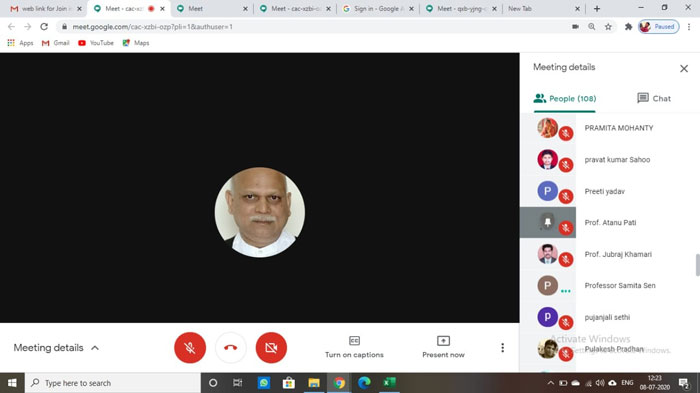Select the People (108) tab
700x393 pixels.
tap(565, 98)
